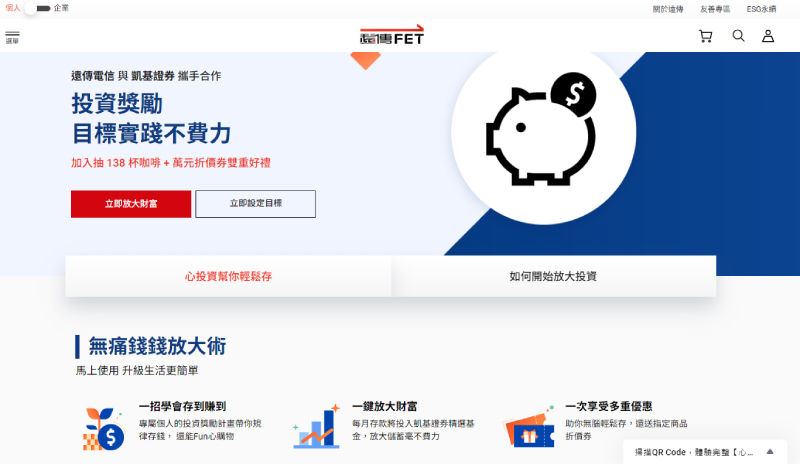The image size is (800, 466).
Task: Switch to 如何開始放大投資 tab
Action: point(554,276)
